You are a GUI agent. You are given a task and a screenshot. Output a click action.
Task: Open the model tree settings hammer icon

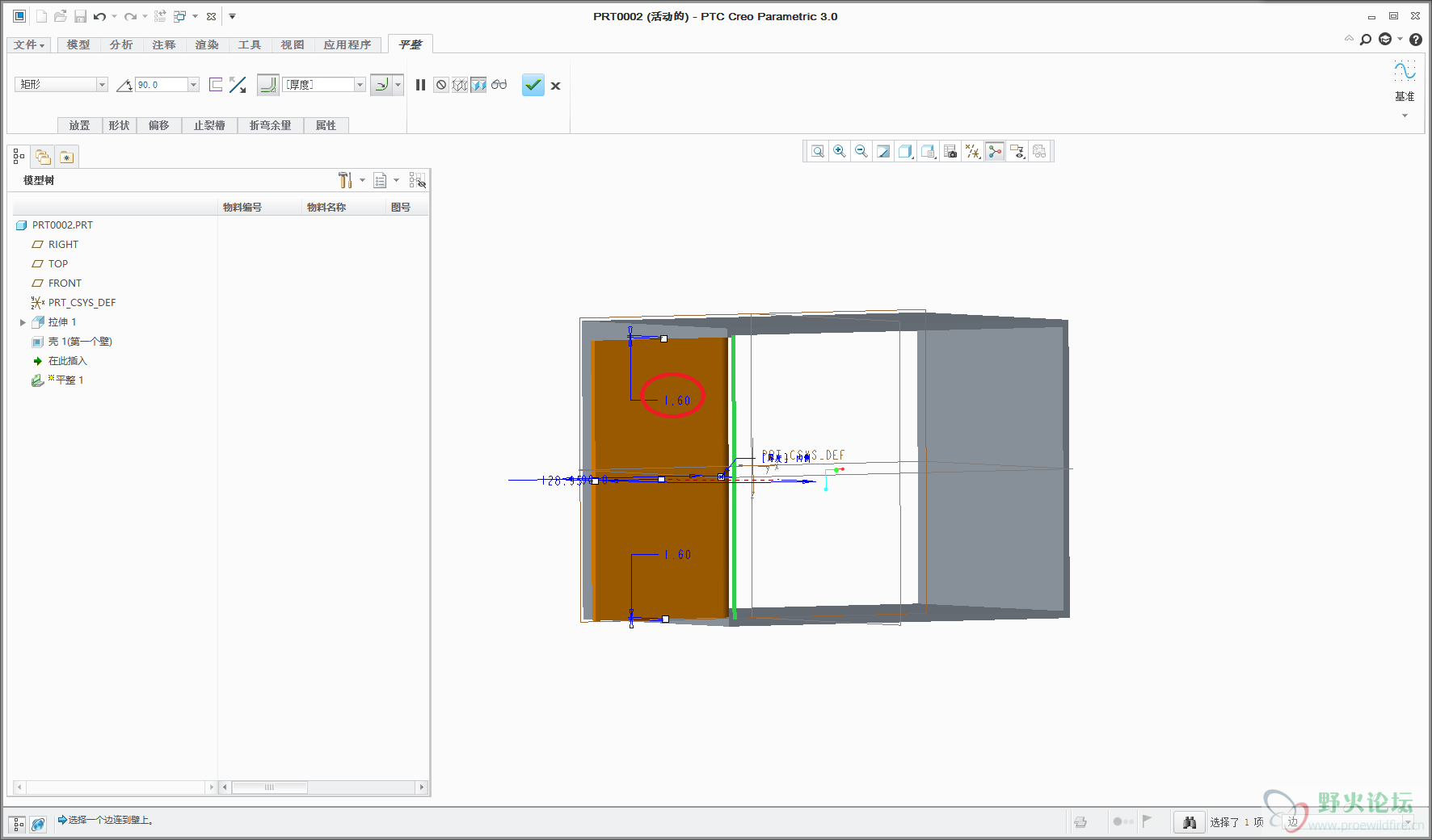coord(345,180)
